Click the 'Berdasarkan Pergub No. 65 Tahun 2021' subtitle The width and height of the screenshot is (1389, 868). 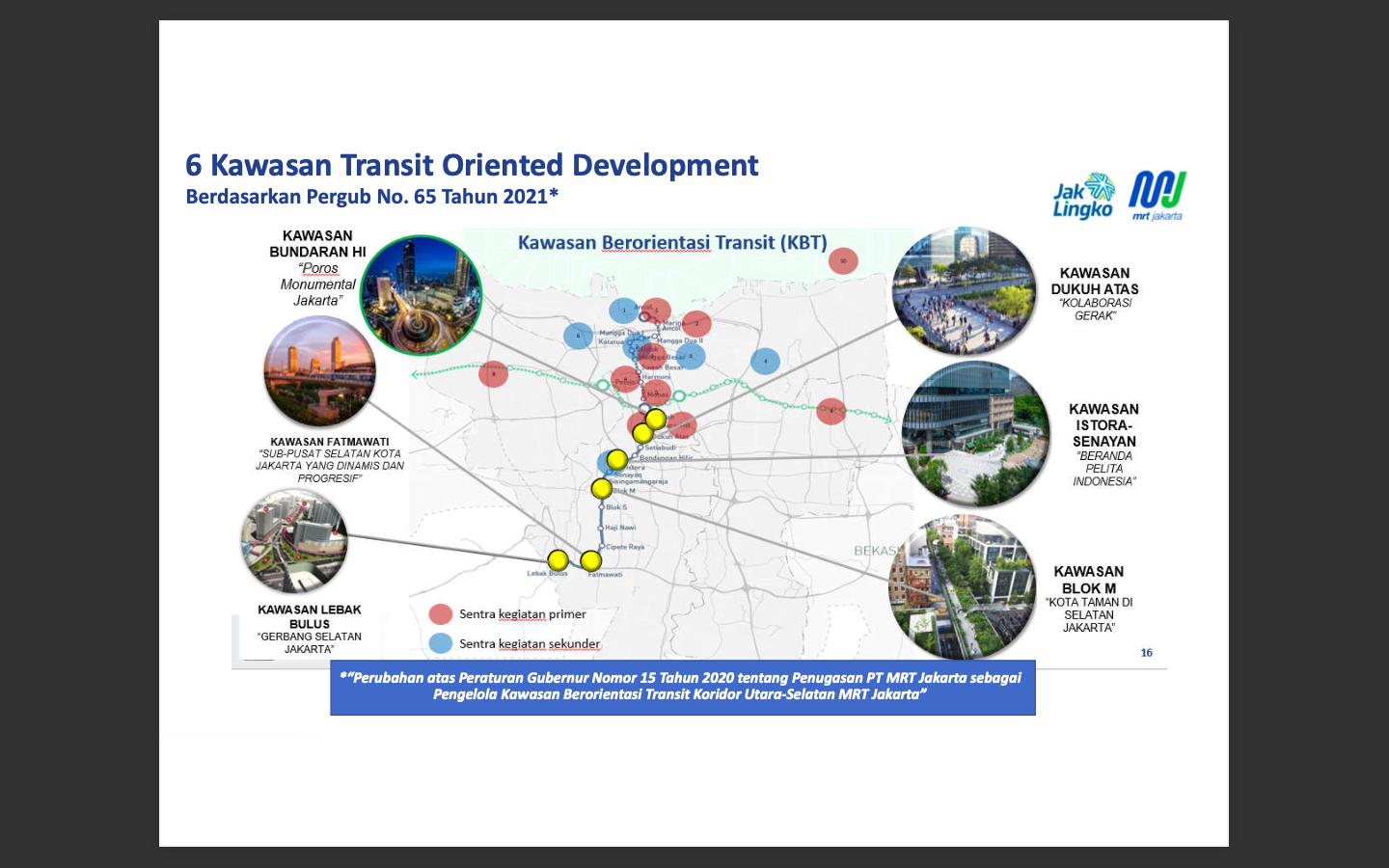pos(371,197)
